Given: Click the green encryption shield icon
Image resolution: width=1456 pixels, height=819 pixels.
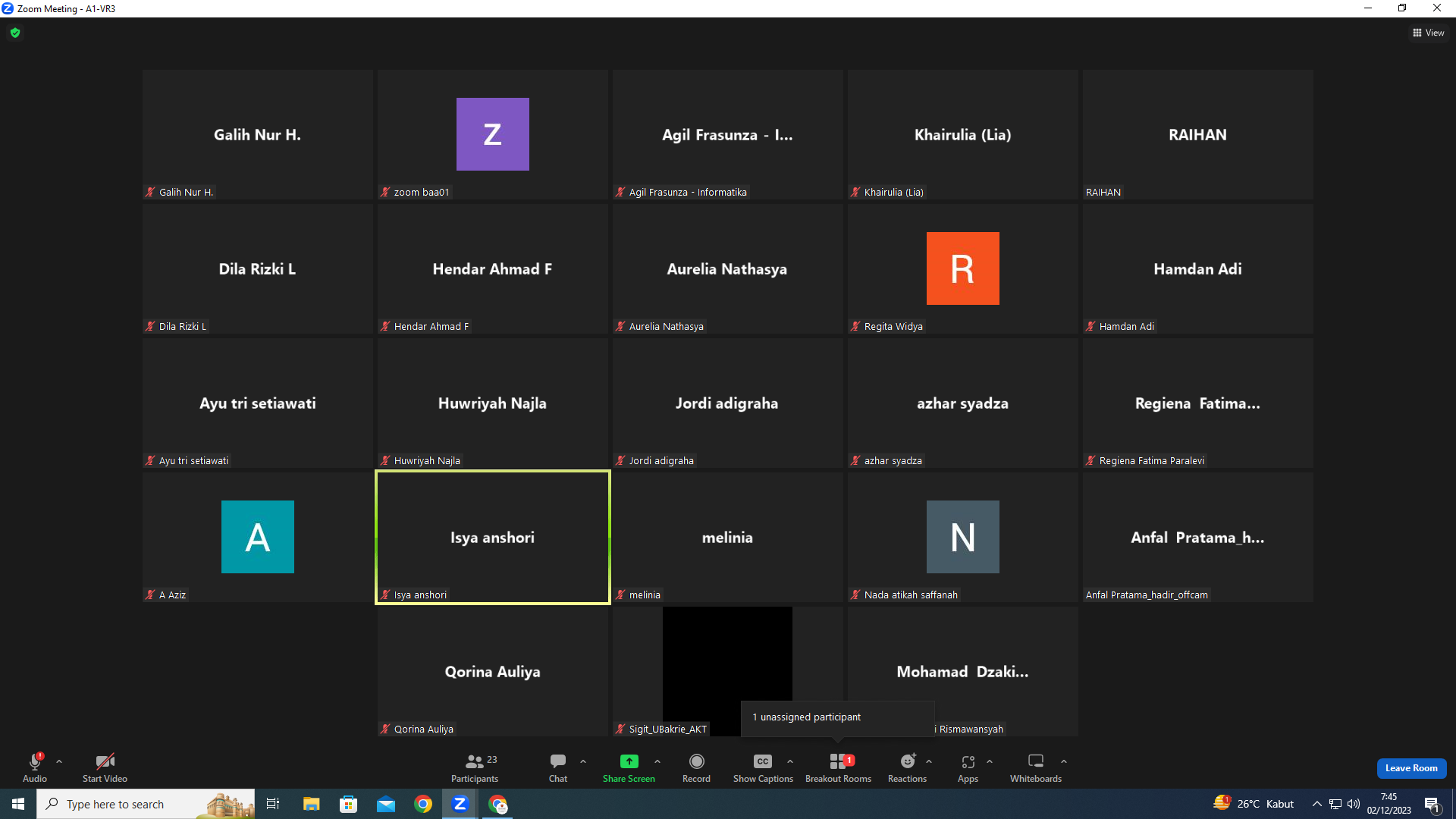Looking at the screenshot, I should click(x=15, y=33).
